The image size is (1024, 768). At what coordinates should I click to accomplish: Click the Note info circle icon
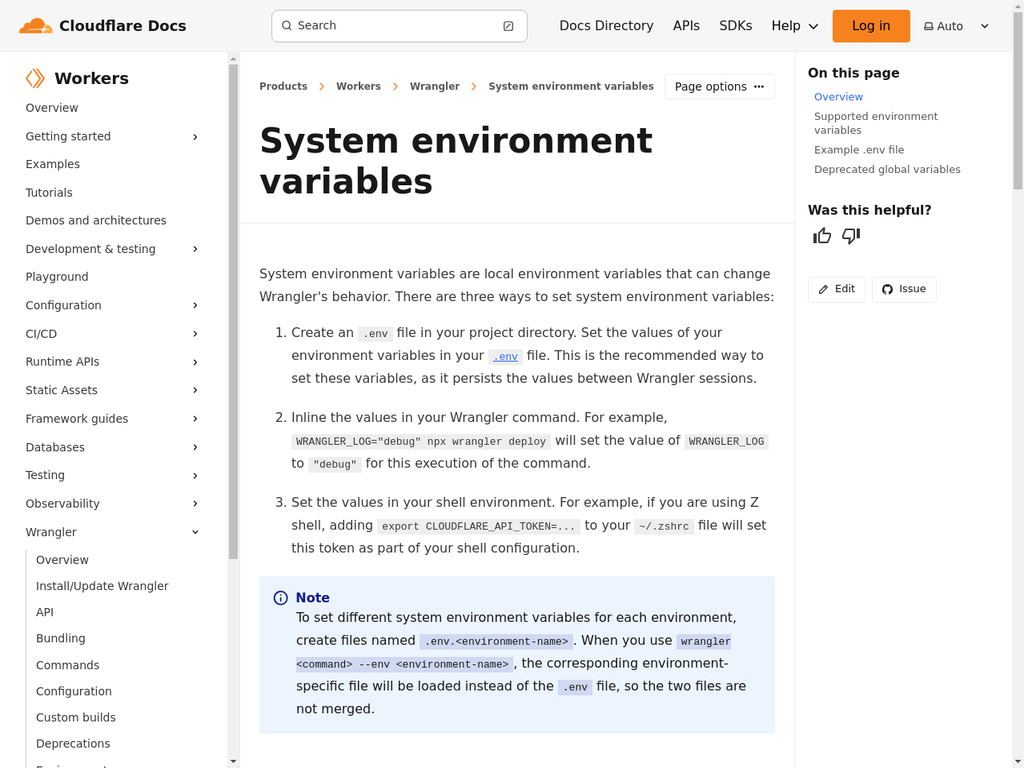point(281,598)
